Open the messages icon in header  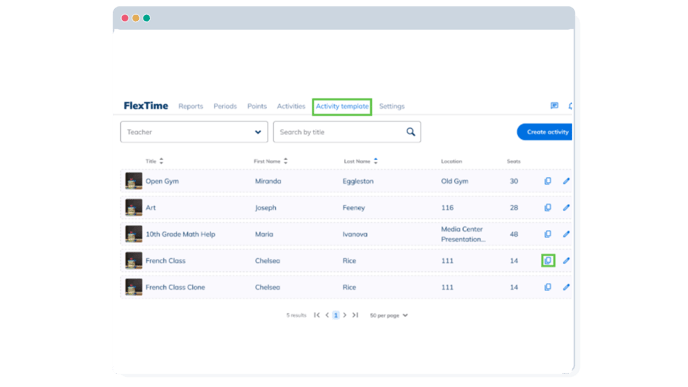[554, 106]
